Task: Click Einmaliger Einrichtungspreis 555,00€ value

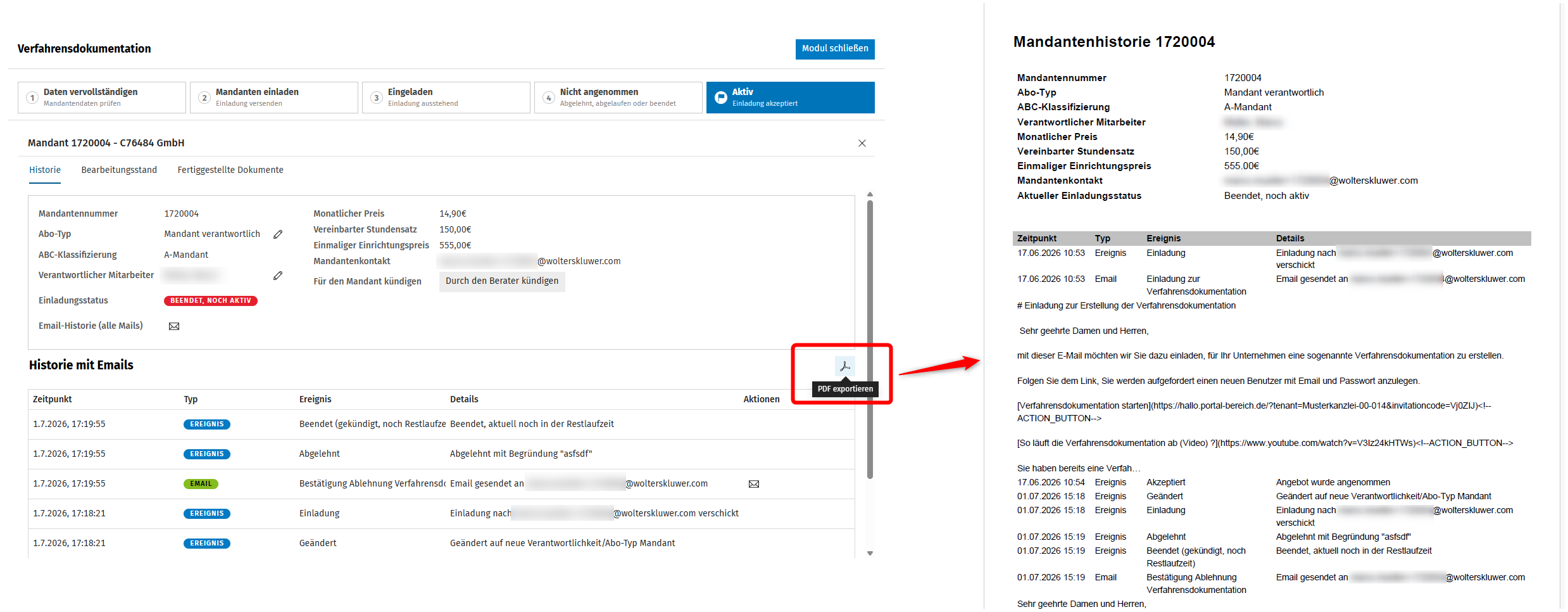Action: [455, 245]
